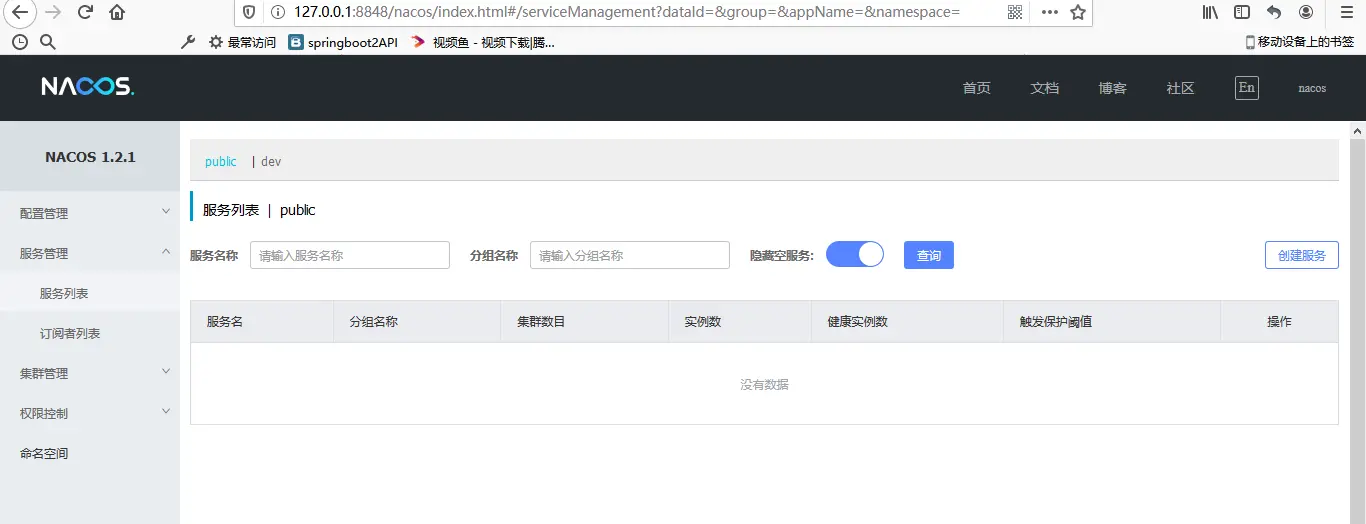Click the NACOS logo
The width and height of the screenshot is (1366, 524).
pos(87,87)
